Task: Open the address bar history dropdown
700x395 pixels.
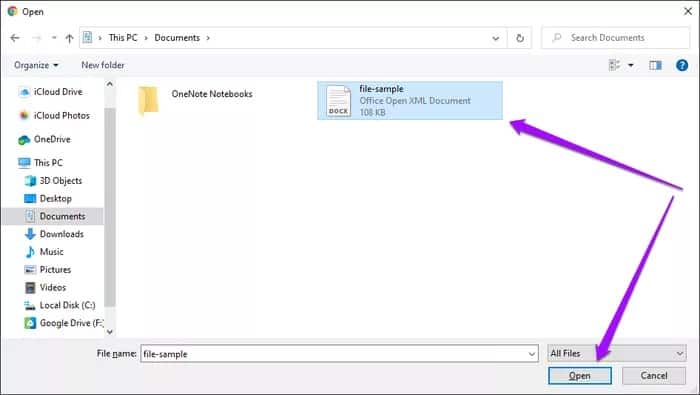Action: coord(496,38)
